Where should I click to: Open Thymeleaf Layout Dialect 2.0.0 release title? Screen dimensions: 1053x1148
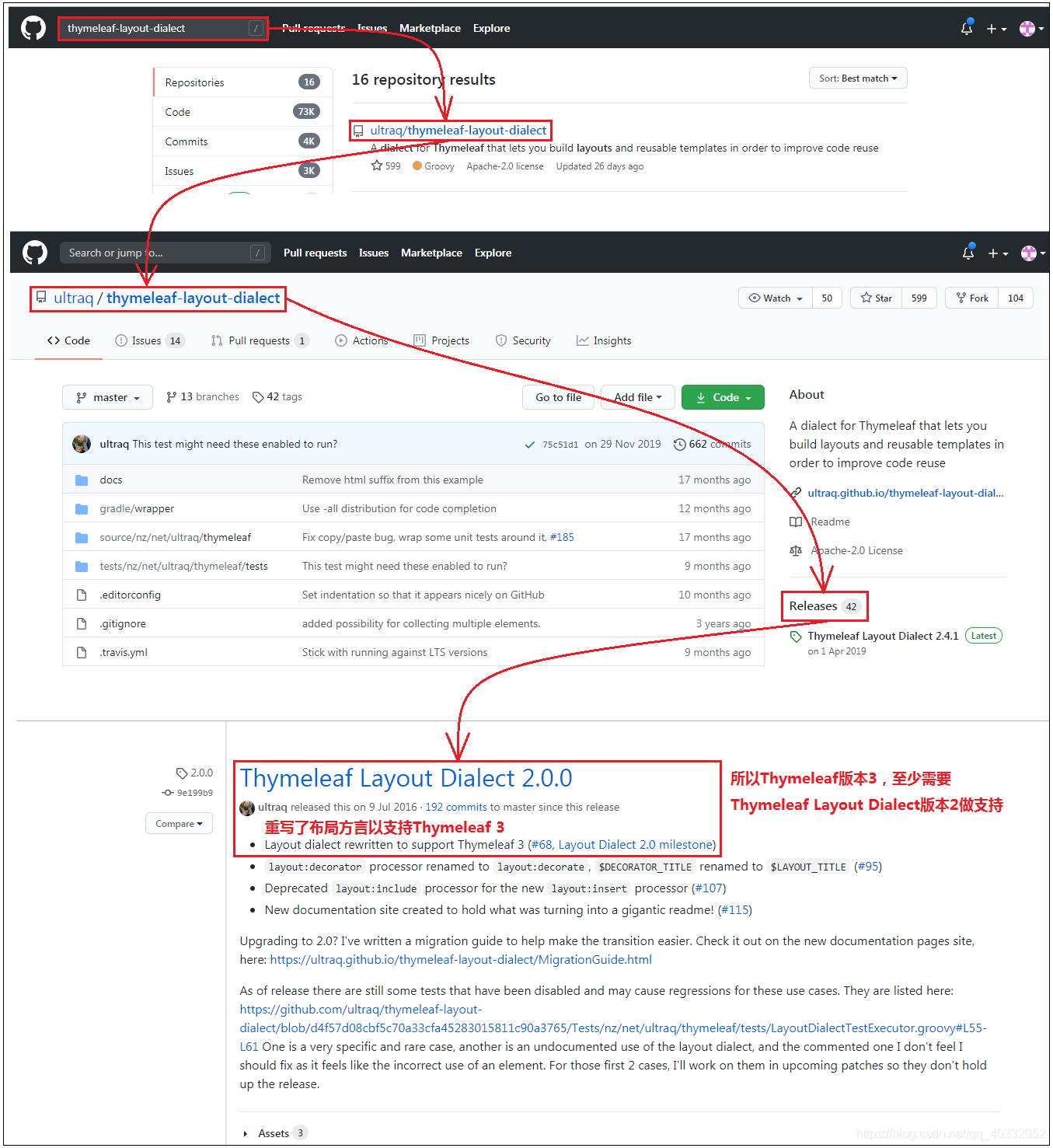point(406,779)
